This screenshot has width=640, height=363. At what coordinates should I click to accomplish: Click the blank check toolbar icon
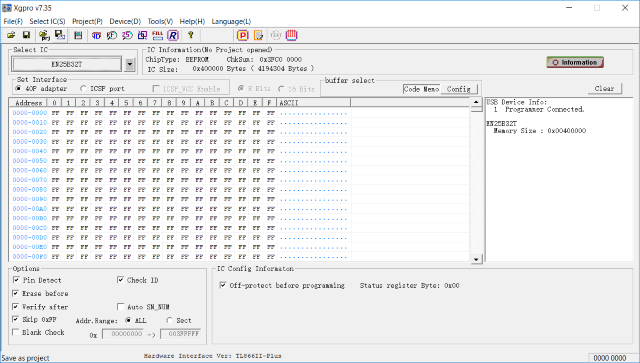coord(111,36)
